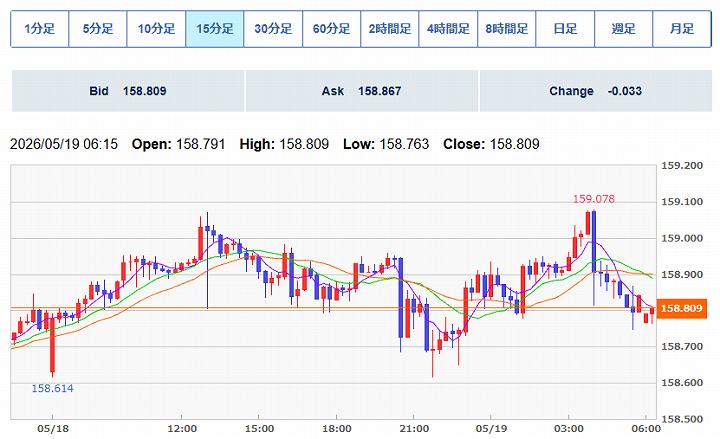The width and height of the screenshot is (720, 439).
Task: Show the 月足 monthly chart
Action: [682, 29]
